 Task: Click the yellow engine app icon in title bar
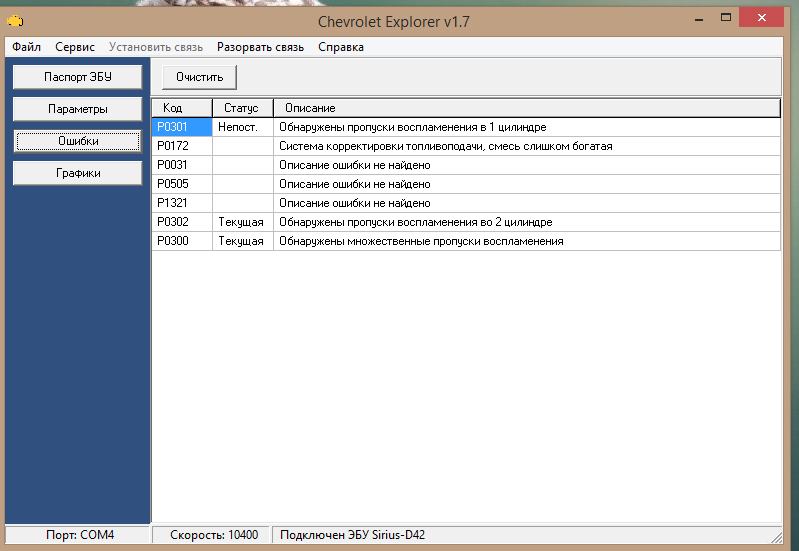(15, 21)
